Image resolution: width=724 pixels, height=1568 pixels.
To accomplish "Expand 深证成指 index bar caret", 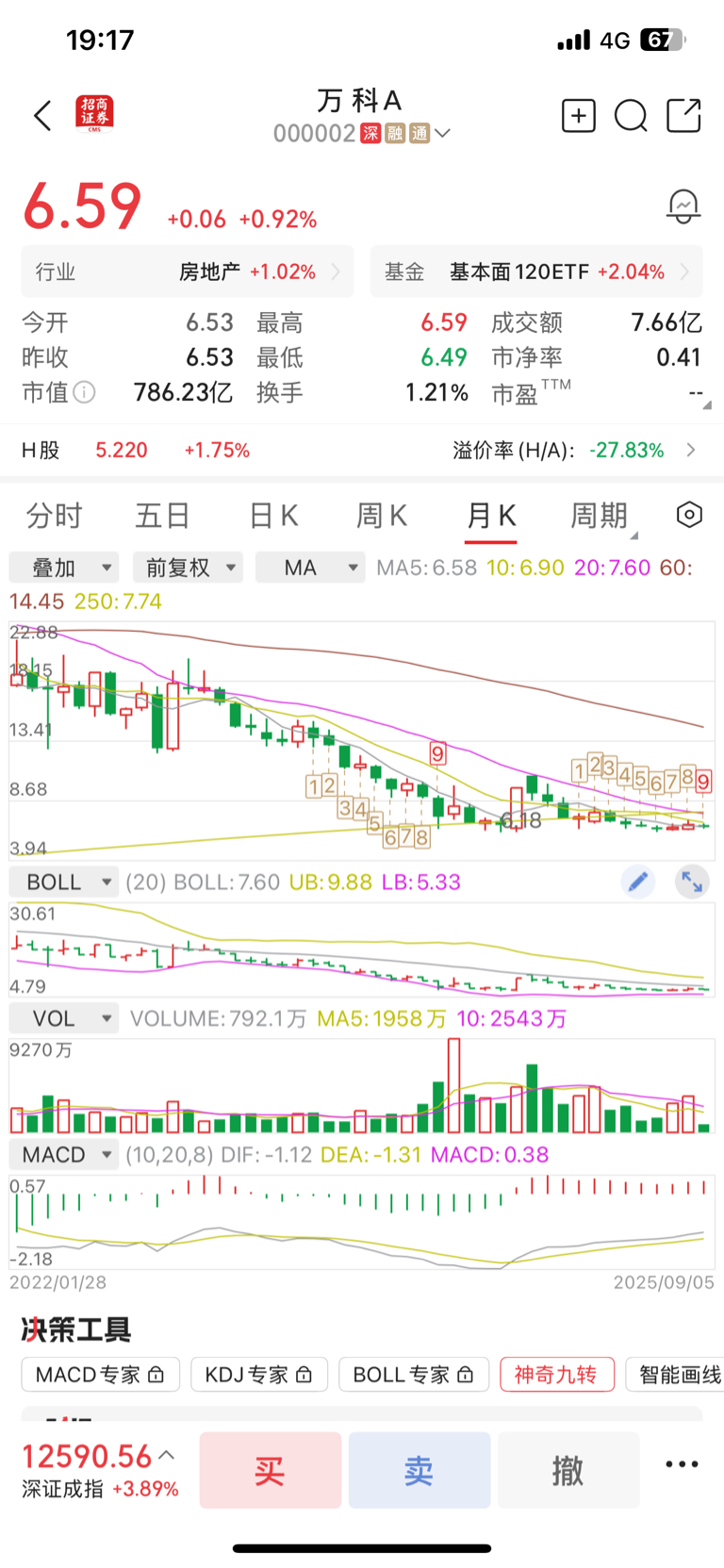I will click(167, 1455).
